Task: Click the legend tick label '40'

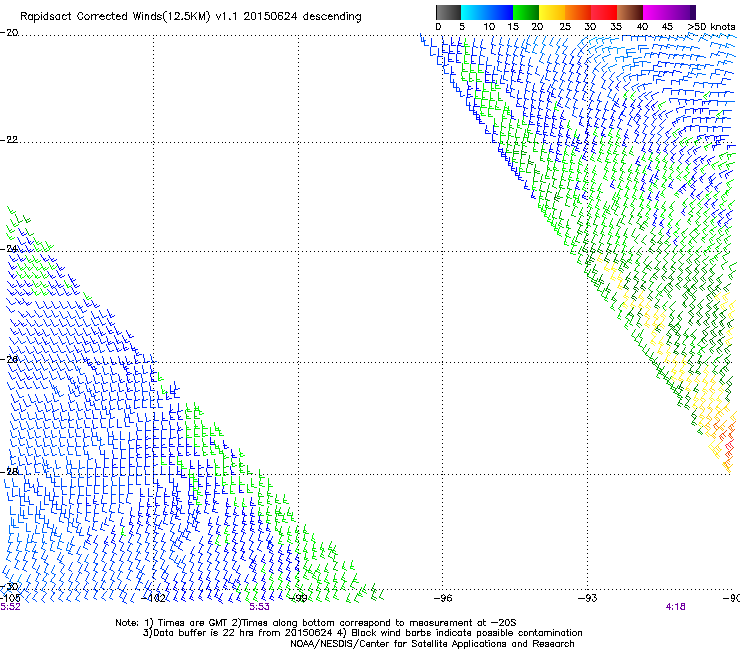Action: point(642,27)
